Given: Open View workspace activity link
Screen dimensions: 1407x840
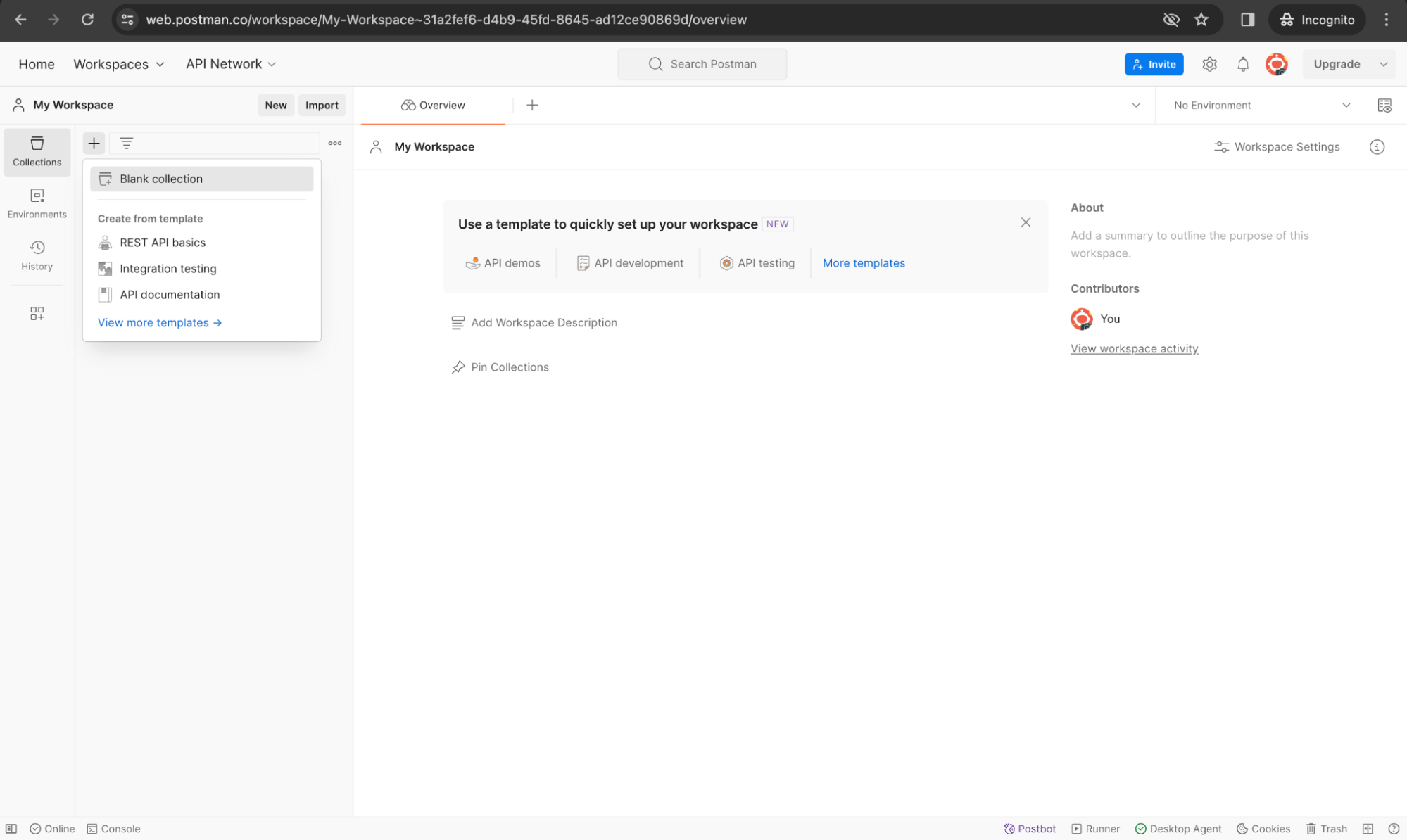Looking at the screenshot, I should click(x=1134, y=348).
